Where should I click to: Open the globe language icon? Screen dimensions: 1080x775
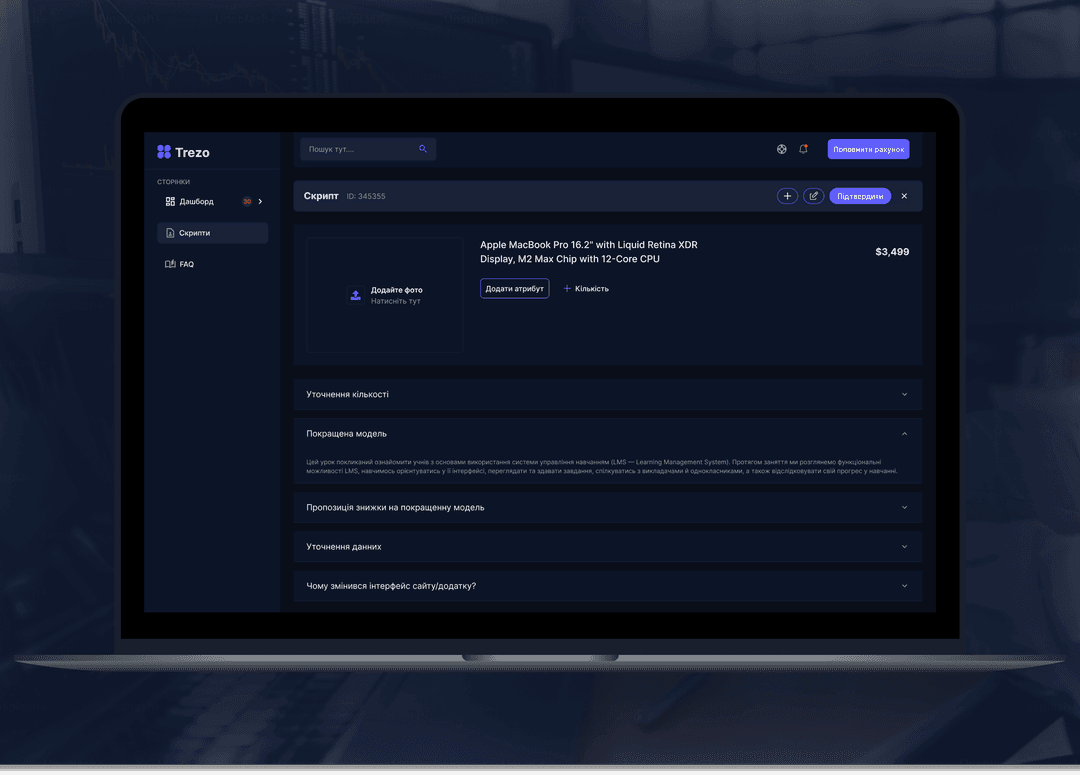point(782,149)
